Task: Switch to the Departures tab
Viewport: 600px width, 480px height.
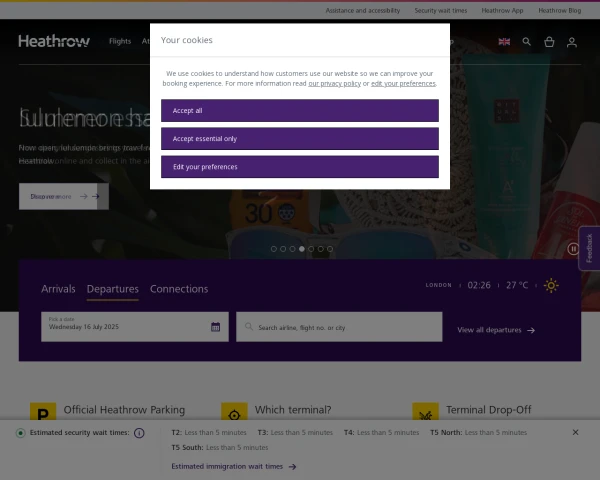Action: (x=112, y=289)
